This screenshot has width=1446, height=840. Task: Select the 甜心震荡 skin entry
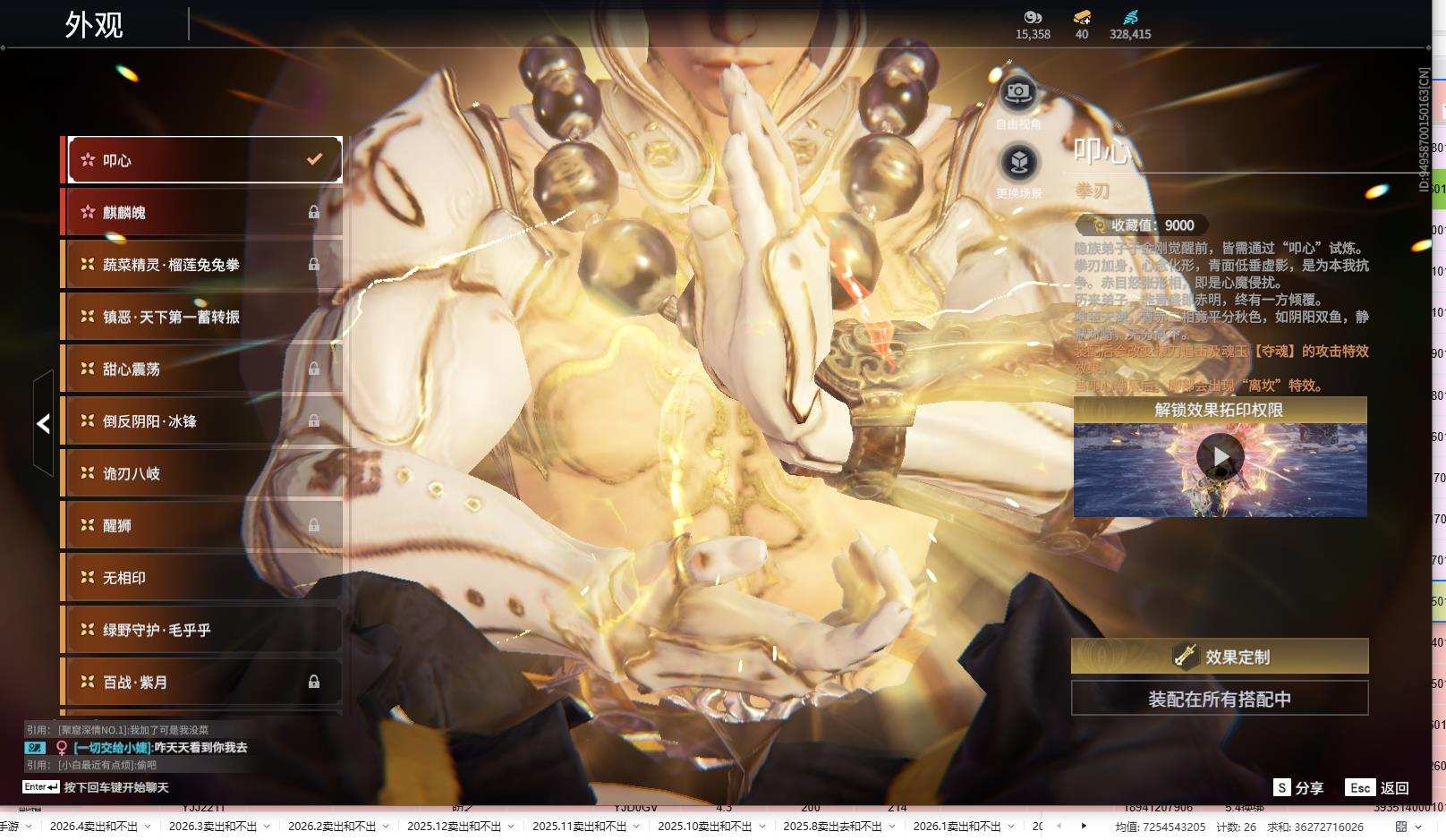point(203,369)
